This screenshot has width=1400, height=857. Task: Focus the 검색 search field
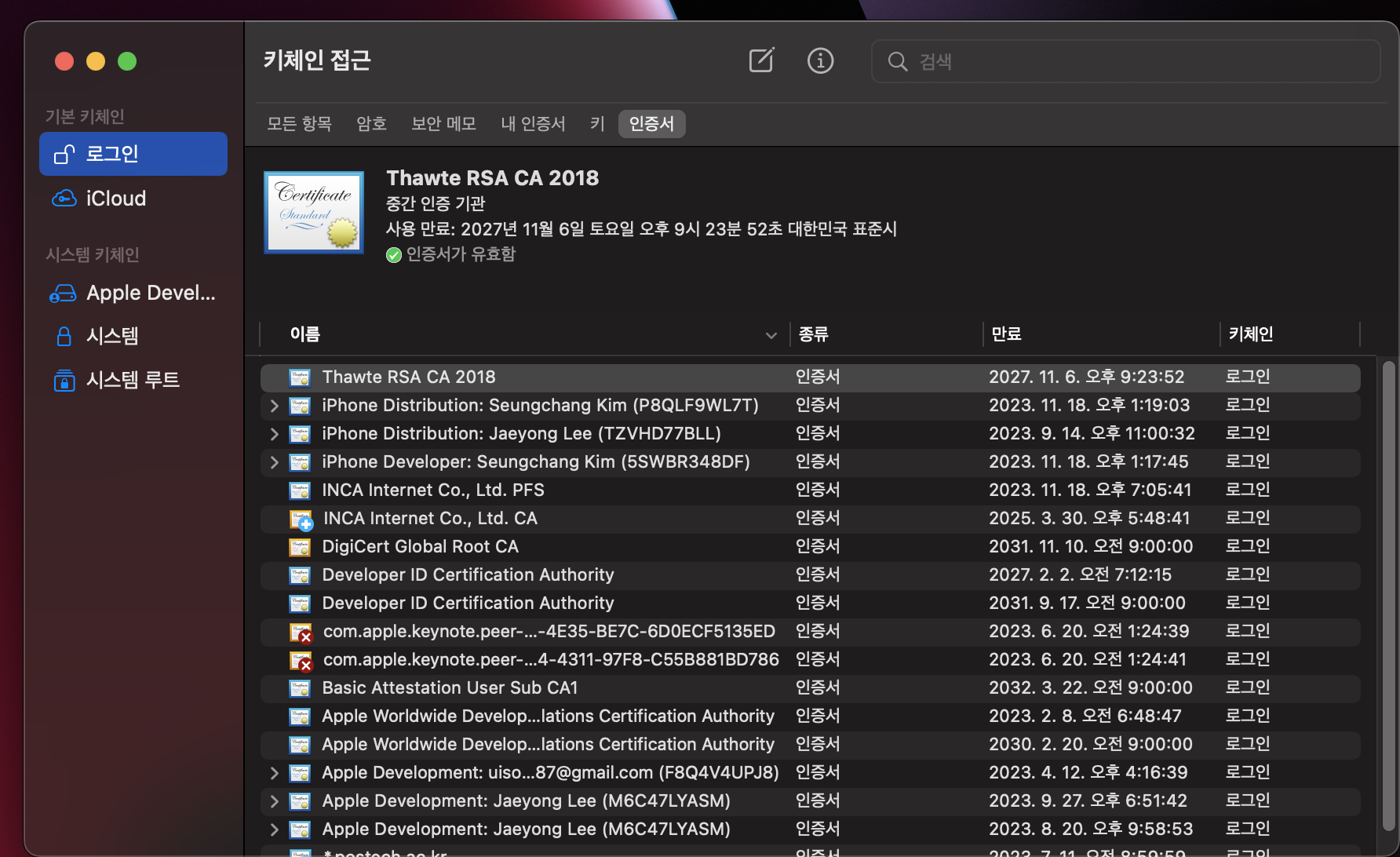click(x=1125, y=61)
